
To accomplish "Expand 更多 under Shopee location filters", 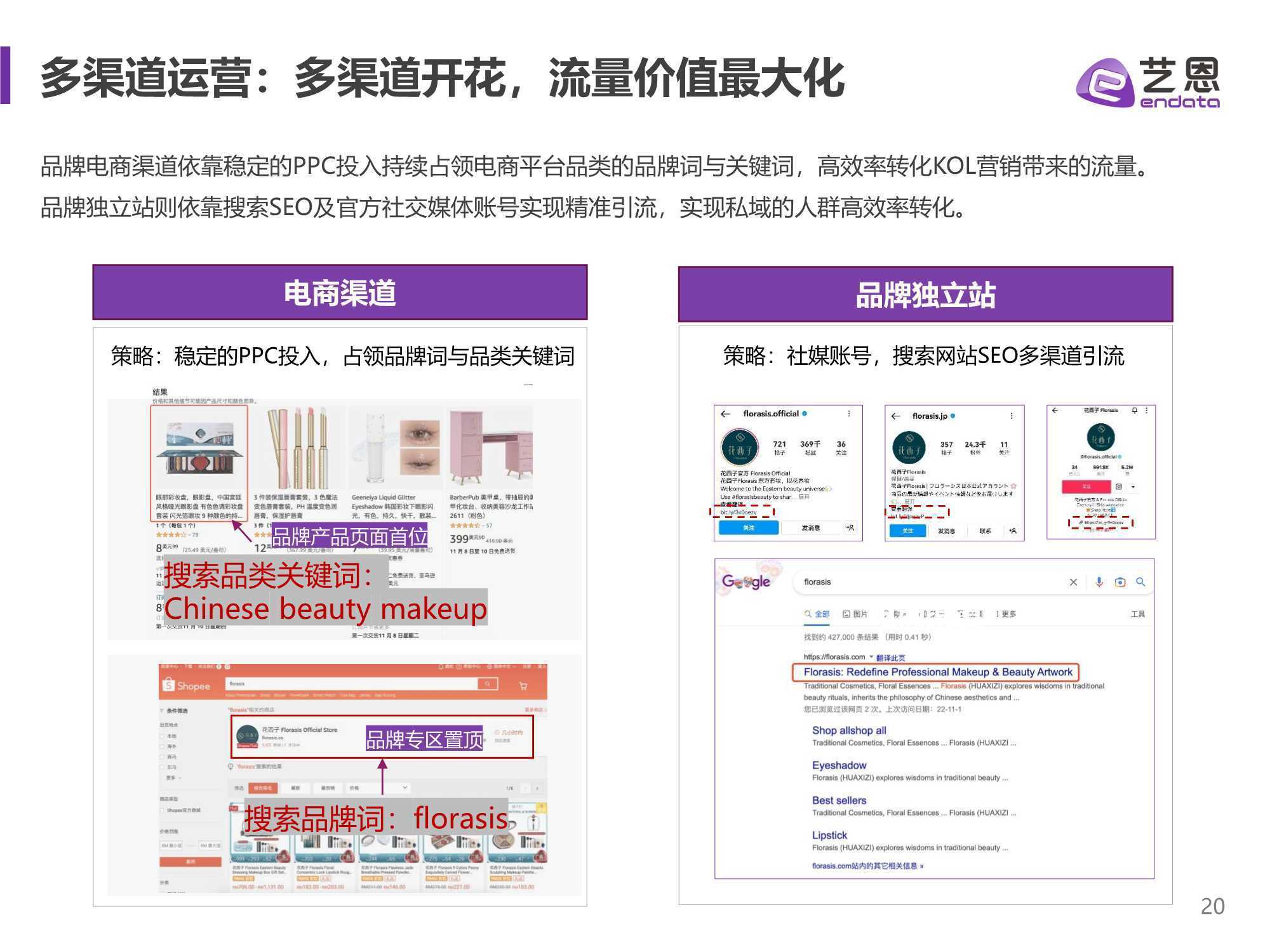I will point(173,777).
